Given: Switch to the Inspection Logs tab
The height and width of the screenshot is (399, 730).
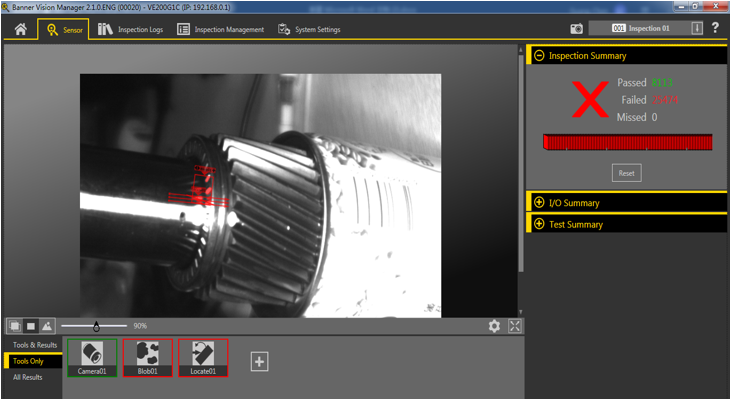Looking at the screenshot, I should click(x=130, y=29).
